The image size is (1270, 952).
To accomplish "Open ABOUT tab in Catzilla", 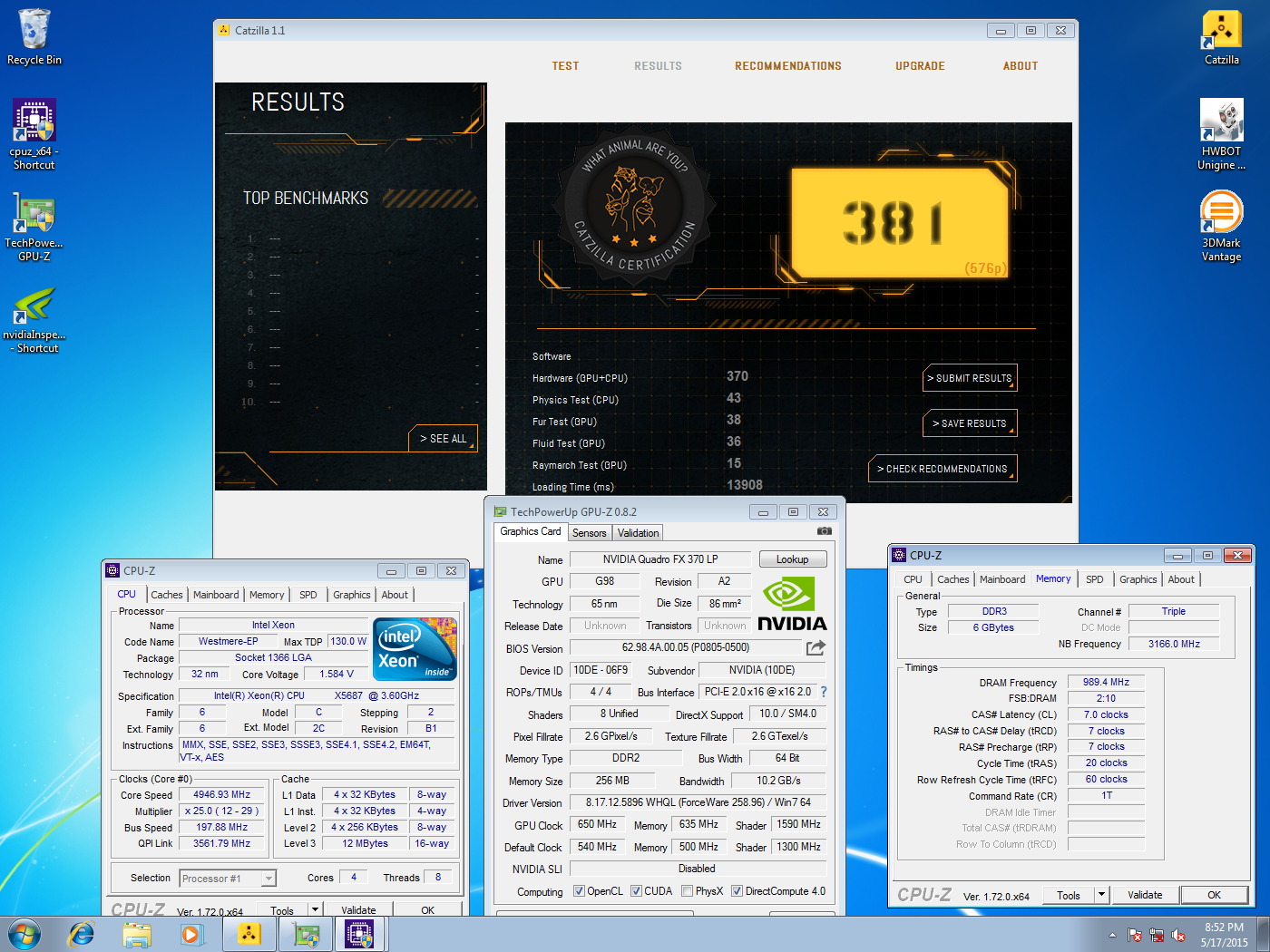I will pyautogui.click(x=1020, y=66).
